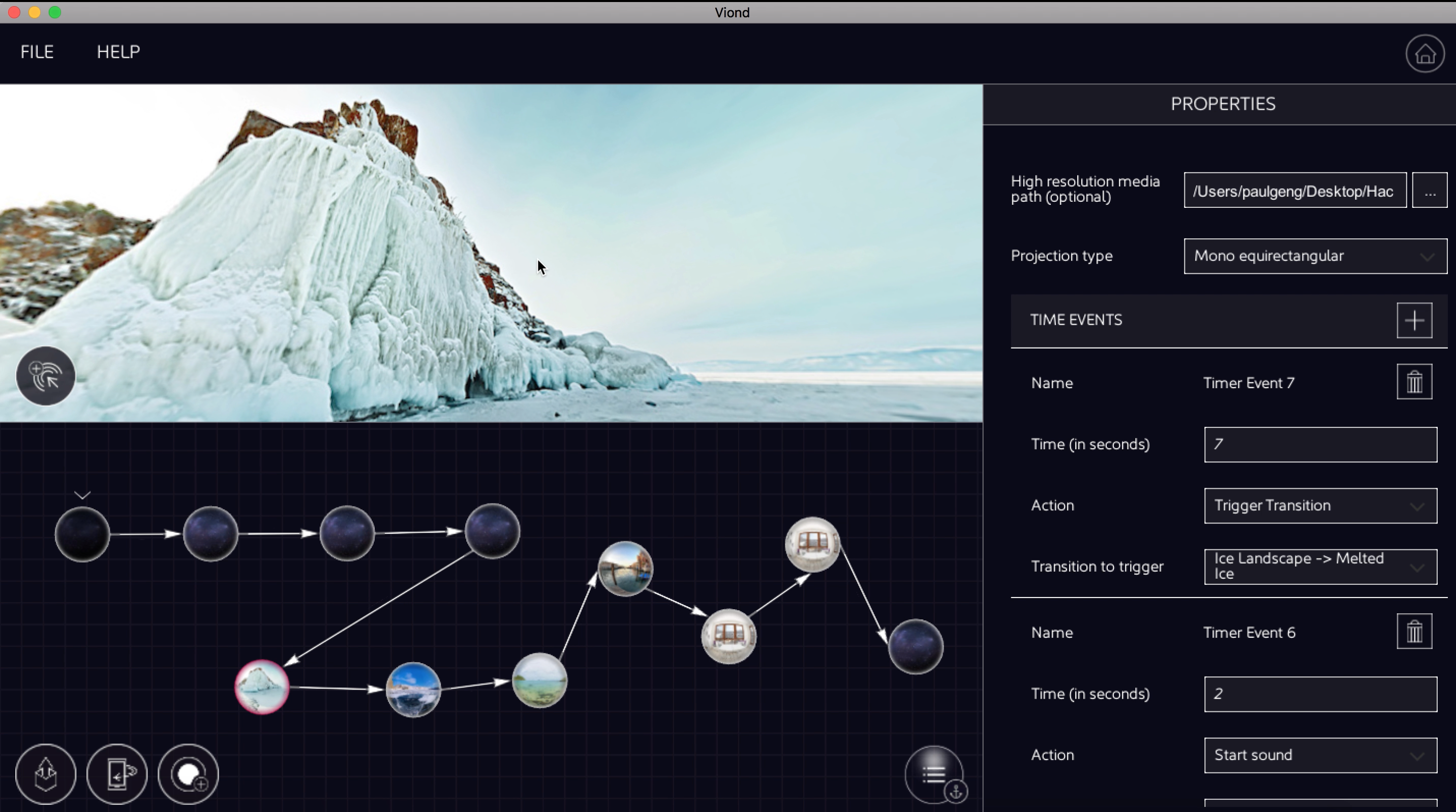Select the ice landscape sphere node

[x=262, y=686]
